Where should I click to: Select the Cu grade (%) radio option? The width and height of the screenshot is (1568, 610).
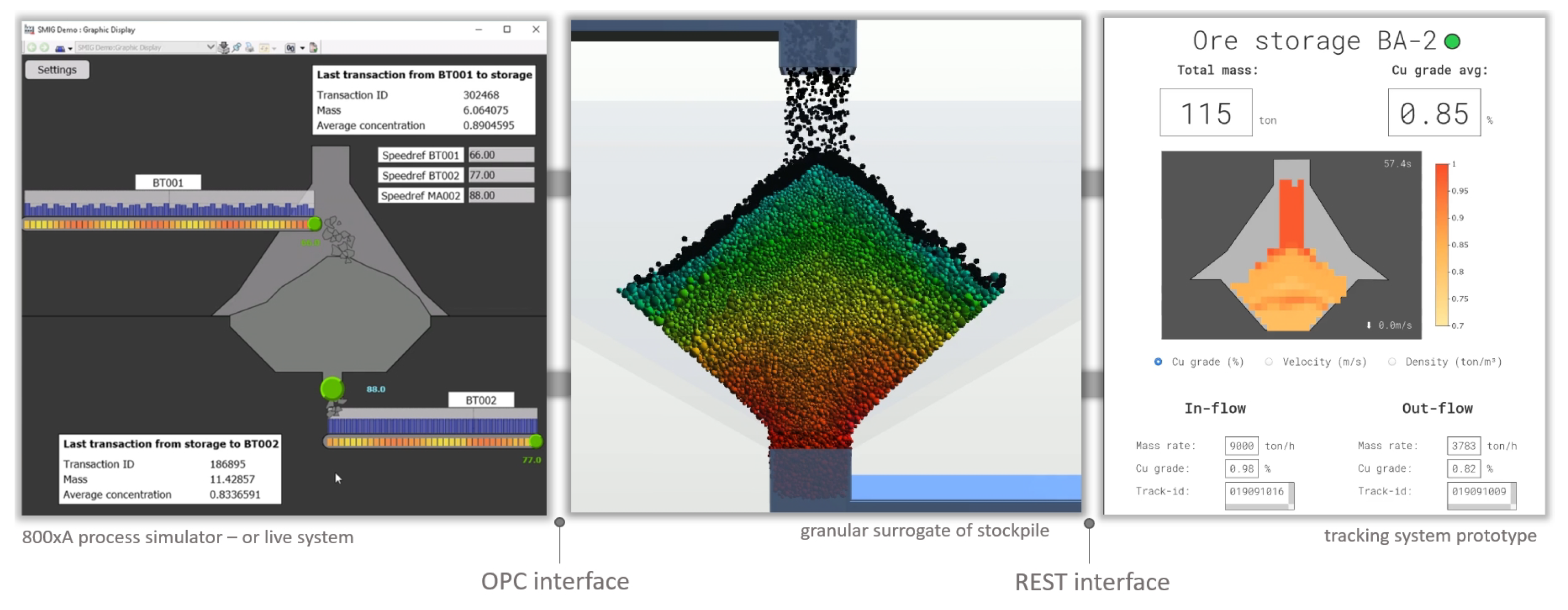[1158, 362]
